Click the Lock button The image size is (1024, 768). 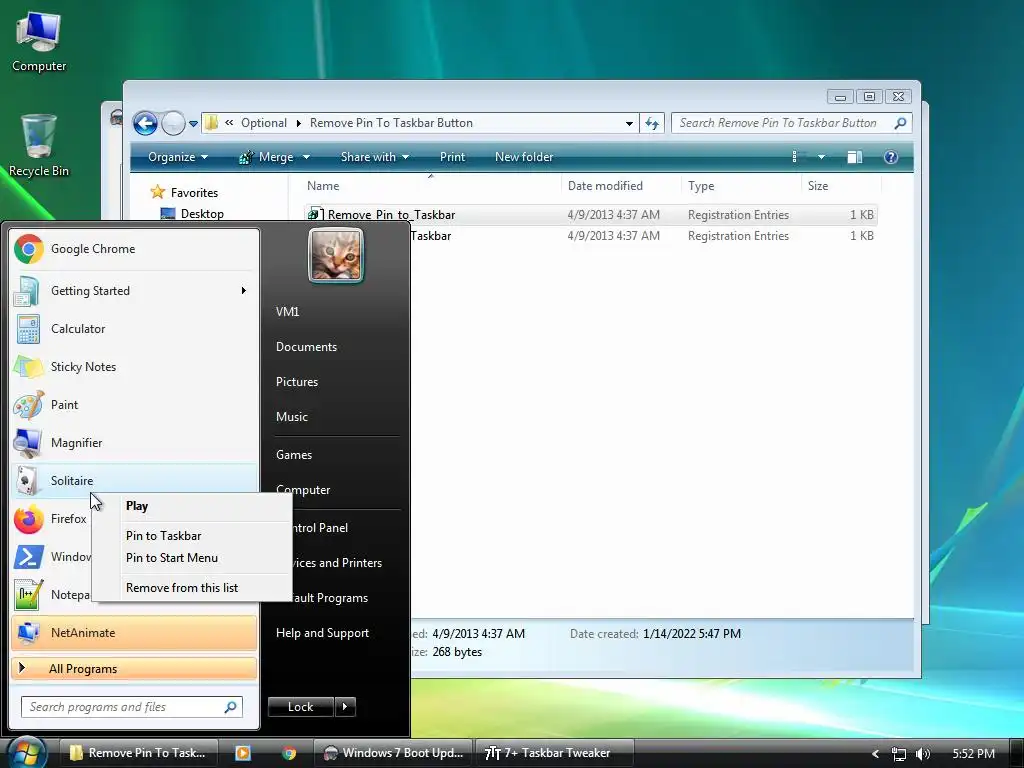(300, 707)
